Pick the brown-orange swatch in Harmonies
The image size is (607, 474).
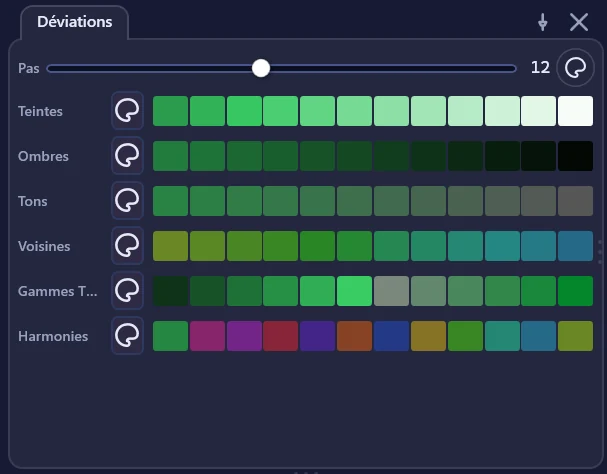pos(355,336)
